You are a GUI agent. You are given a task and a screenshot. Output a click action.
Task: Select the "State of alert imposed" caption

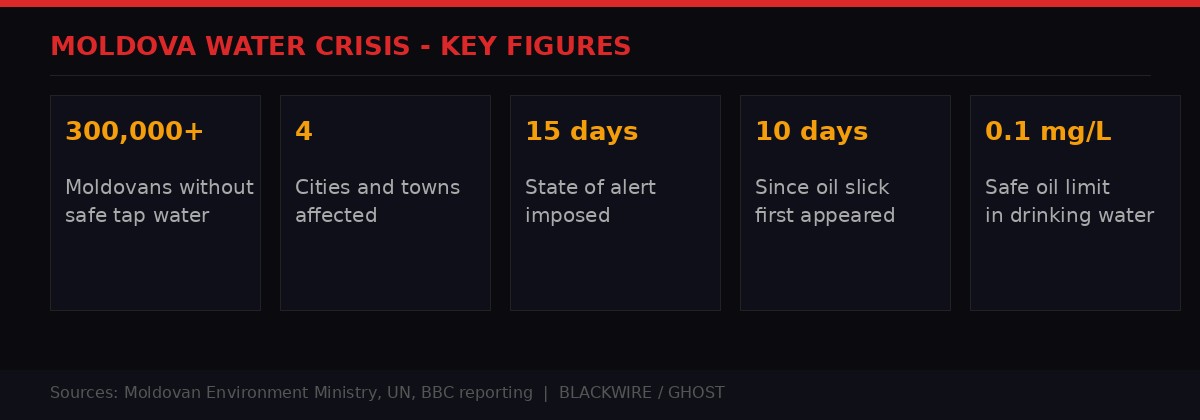590,201
